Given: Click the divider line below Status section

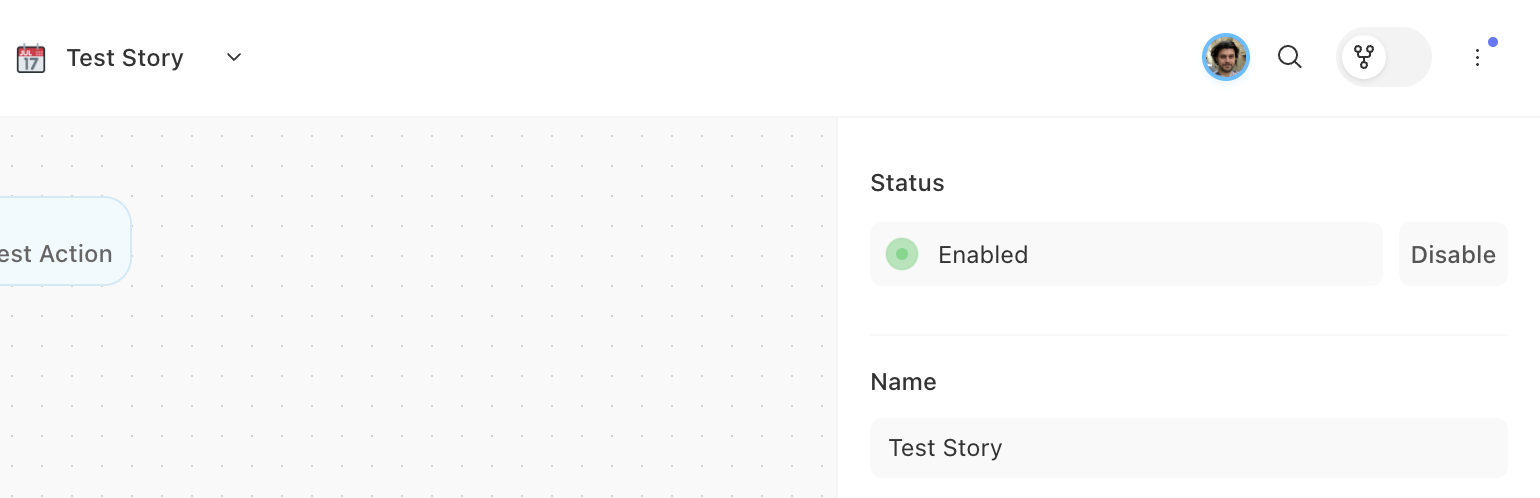Looking at the screenshot, I should [1189, 335].
